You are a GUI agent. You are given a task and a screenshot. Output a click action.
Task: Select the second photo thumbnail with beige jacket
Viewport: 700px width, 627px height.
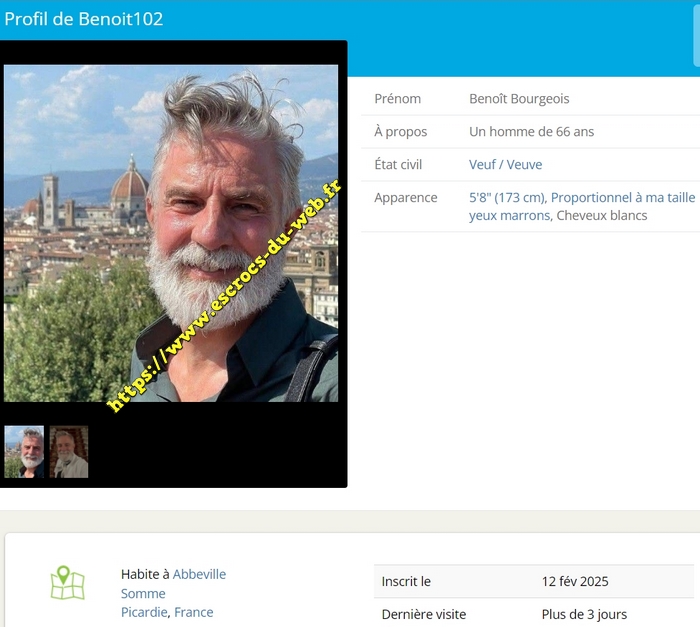[x=69, y=452]
